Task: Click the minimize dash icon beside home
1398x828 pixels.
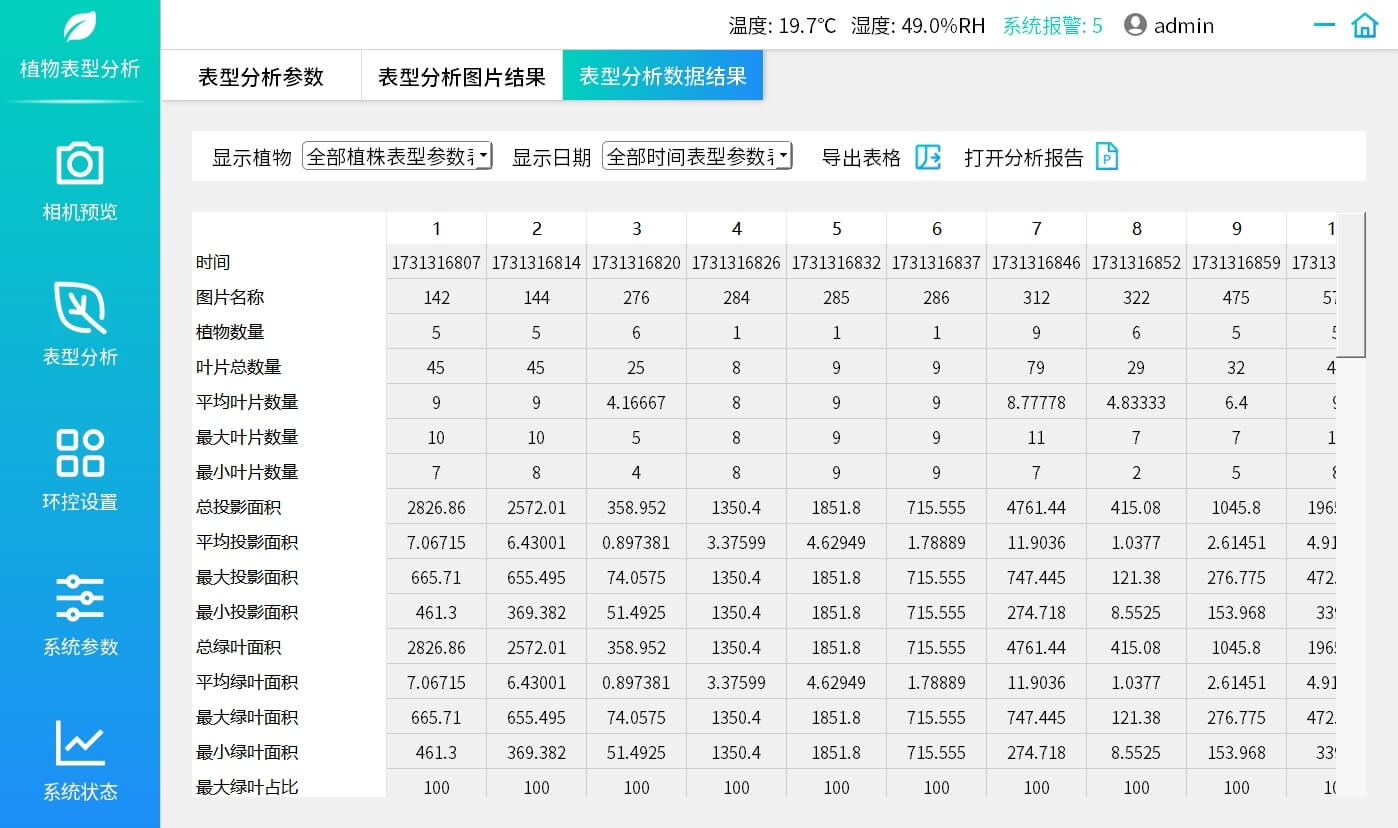Action: click(1324, 26)
